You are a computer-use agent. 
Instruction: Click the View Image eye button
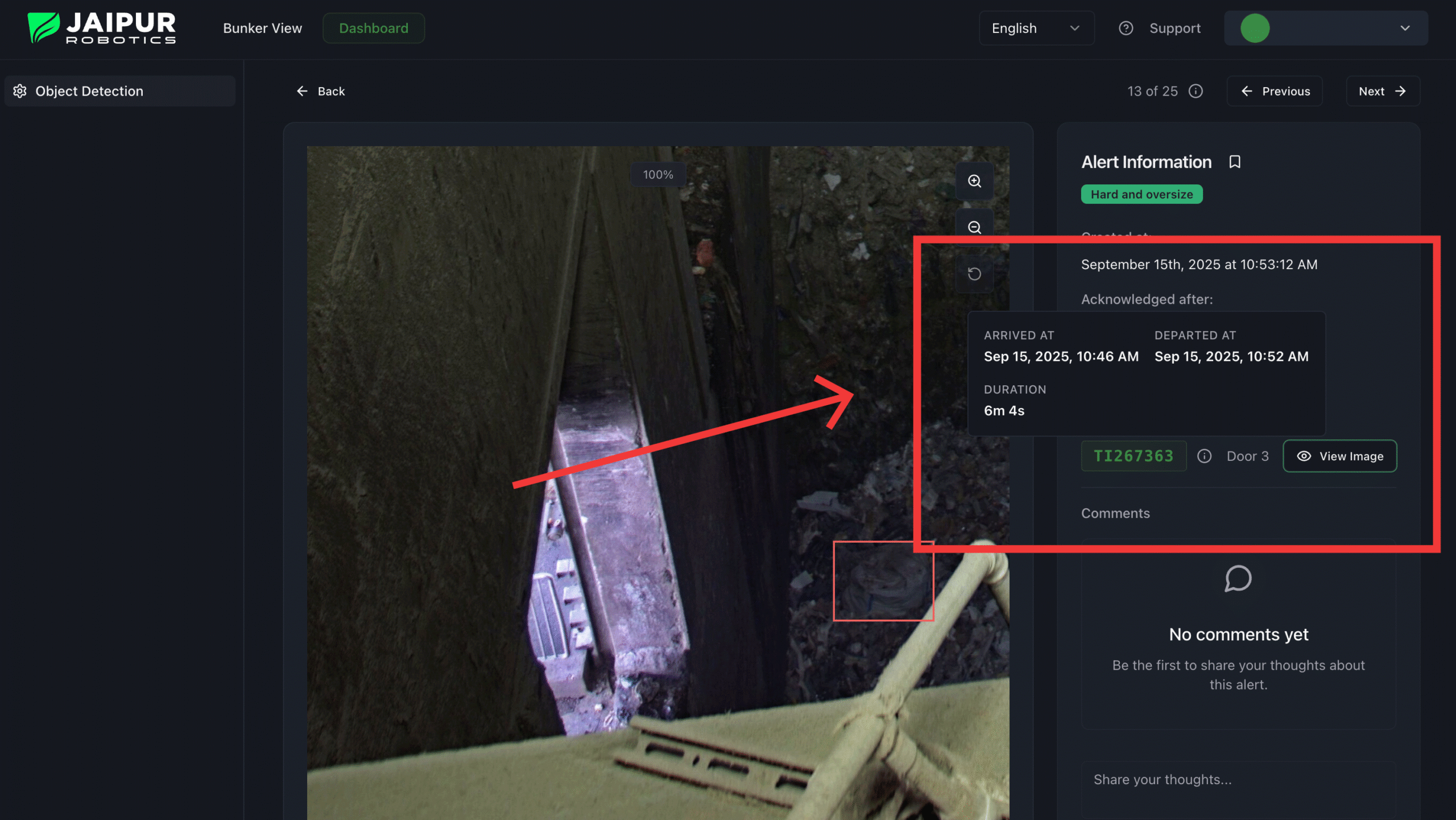(x=1339, y=456)
